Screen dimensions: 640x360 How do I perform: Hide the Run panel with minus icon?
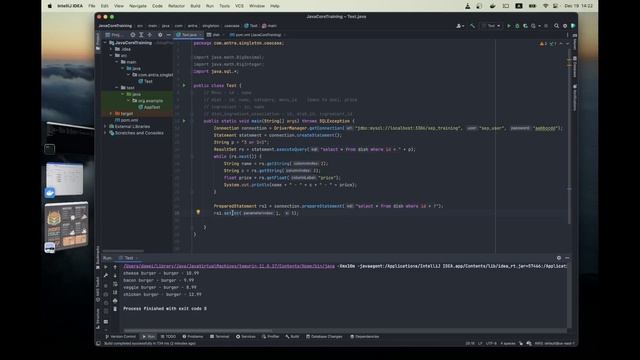pos(567,258)
